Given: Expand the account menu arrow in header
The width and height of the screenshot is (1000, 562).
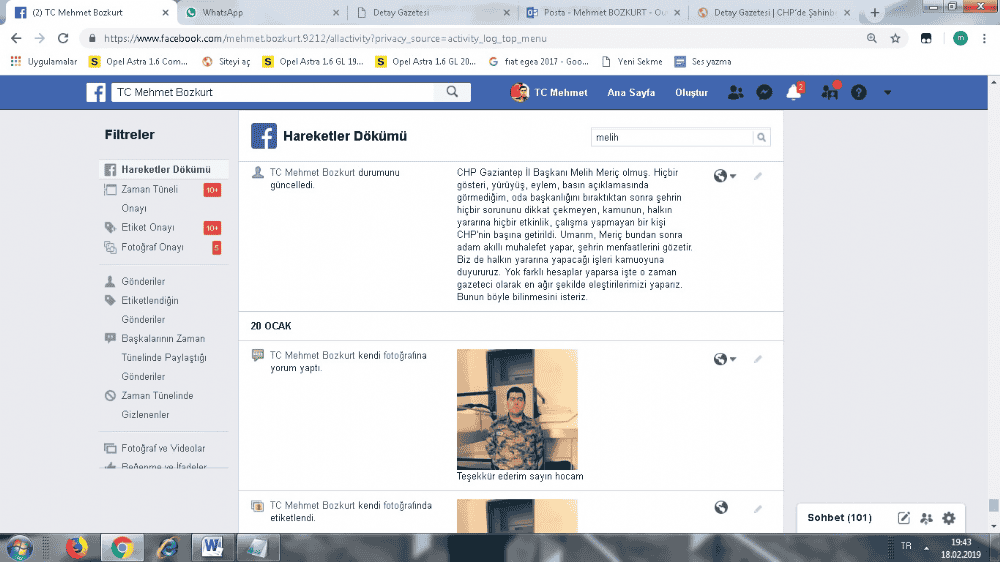Looking at the screenshot, I should pyautogui.click(x=887, y=92).
